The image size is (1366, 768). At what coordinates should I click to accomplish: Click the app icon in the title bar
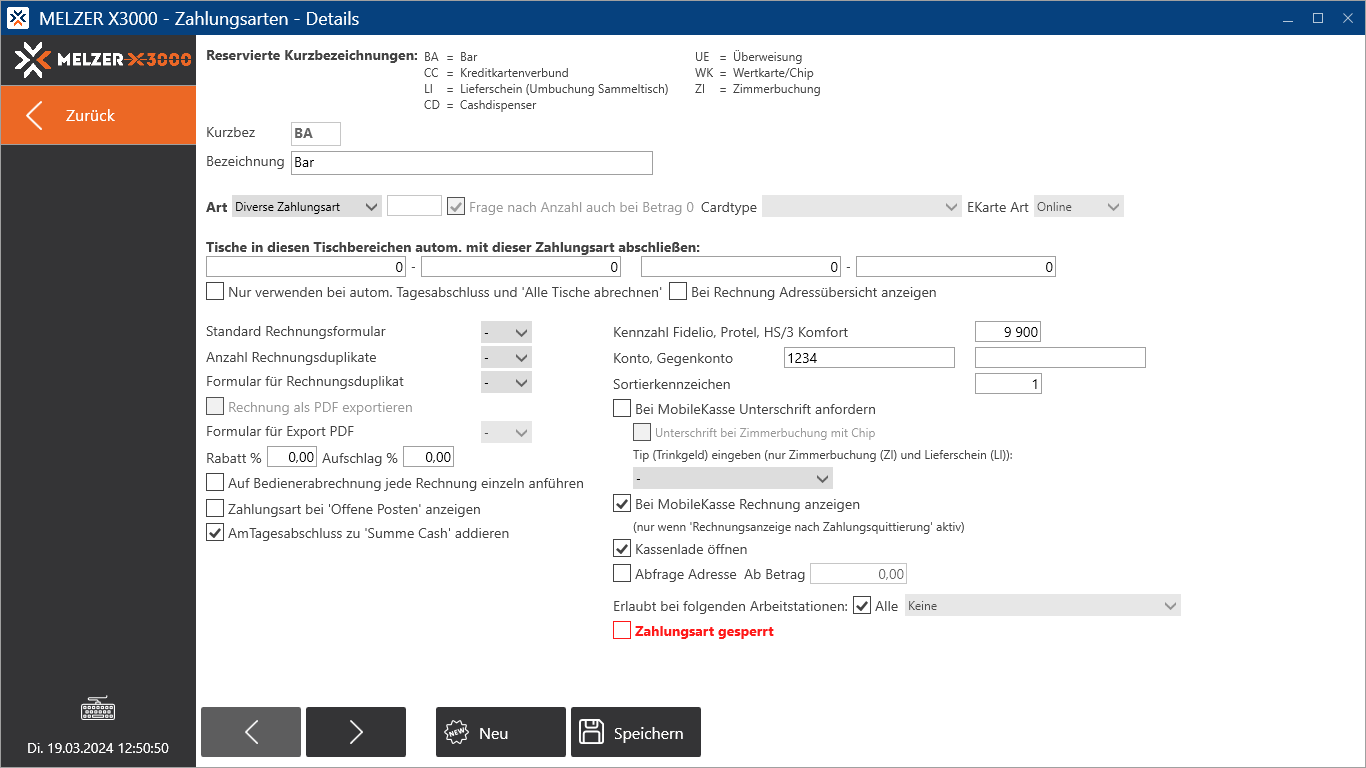coord(18,18)
